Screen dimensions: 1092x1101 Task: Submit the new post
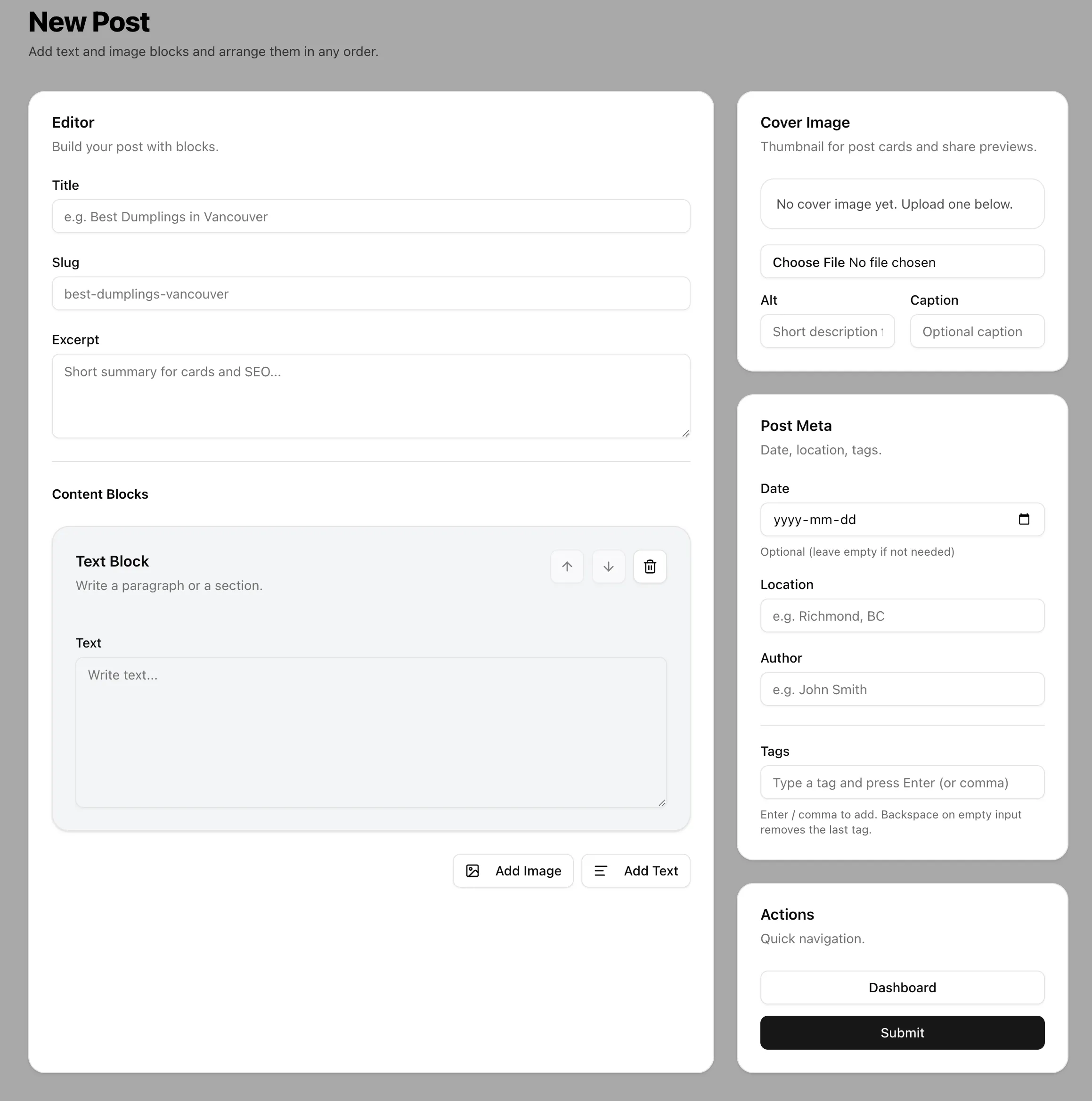902,1033
